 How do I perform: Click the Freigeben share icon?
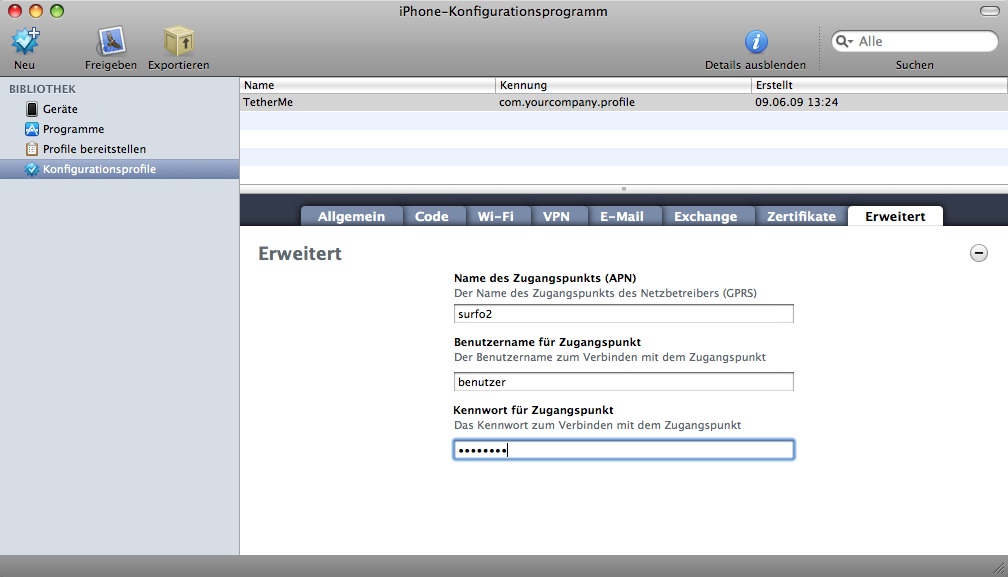tap(110, 42)
